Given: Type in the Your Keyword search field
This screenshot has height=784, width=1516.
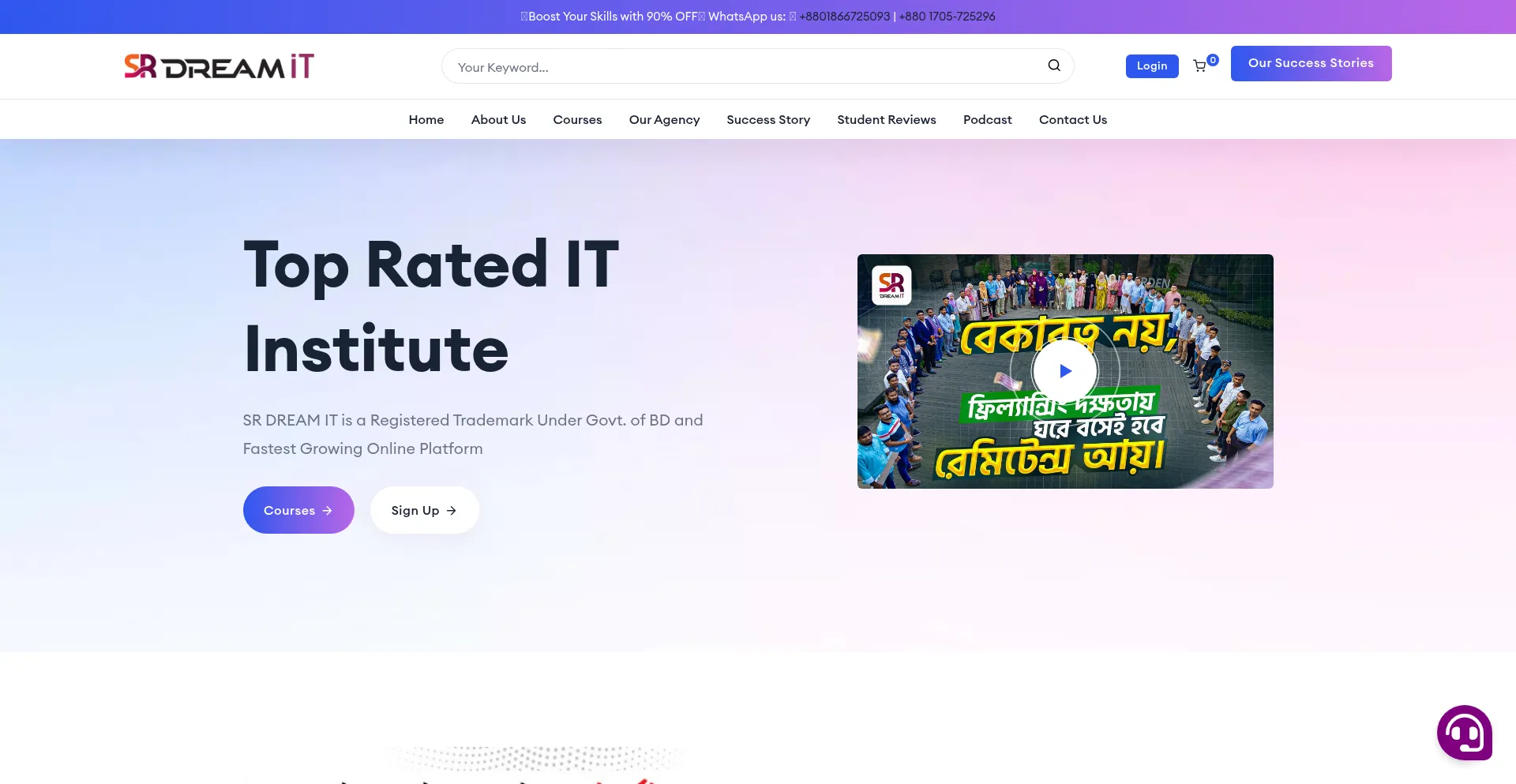Looking at the screenshot, I should (742, 67).
